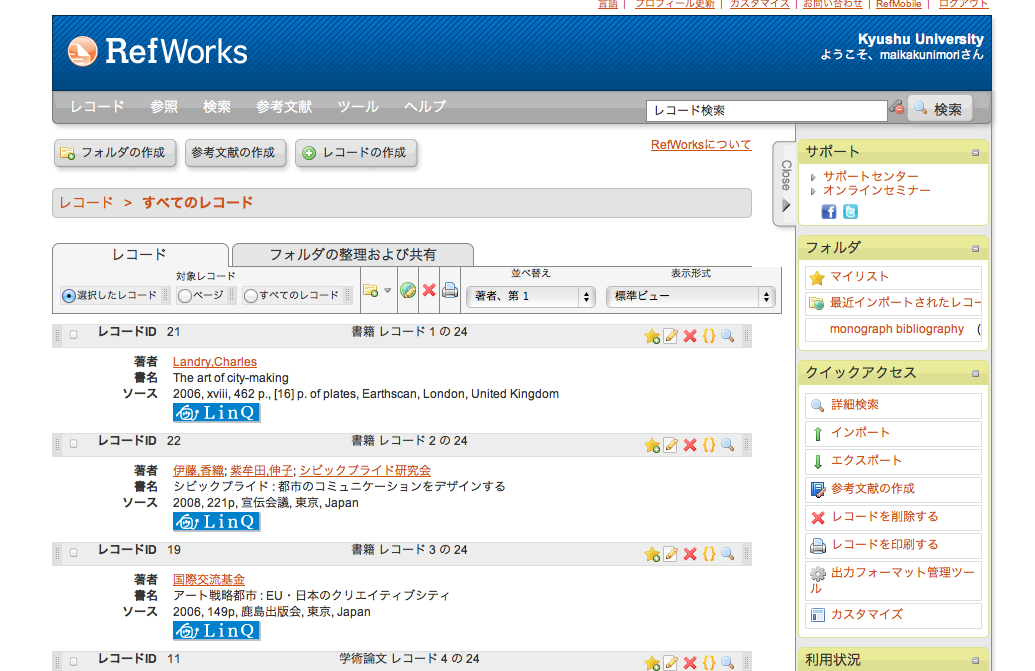
Task: Check the checkbox for record ID 21
Action: coord(73,335)
